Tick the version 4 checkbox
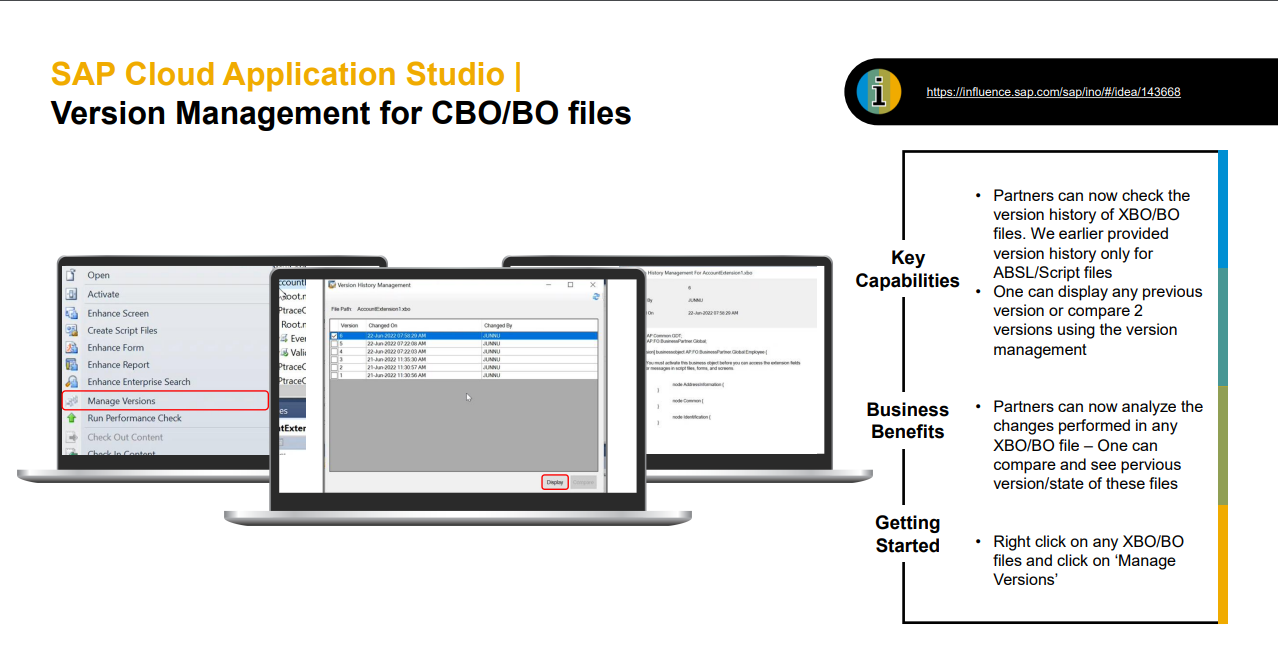 coord(334,352)
